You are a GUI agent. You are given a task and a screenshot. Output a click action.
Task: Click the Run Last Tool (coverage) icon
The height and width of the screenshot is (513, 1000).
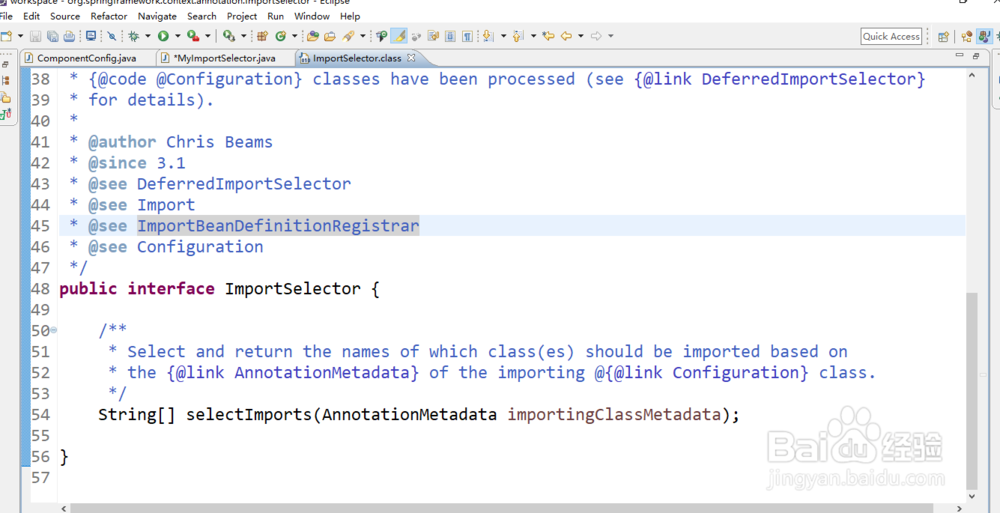point(193,36)
